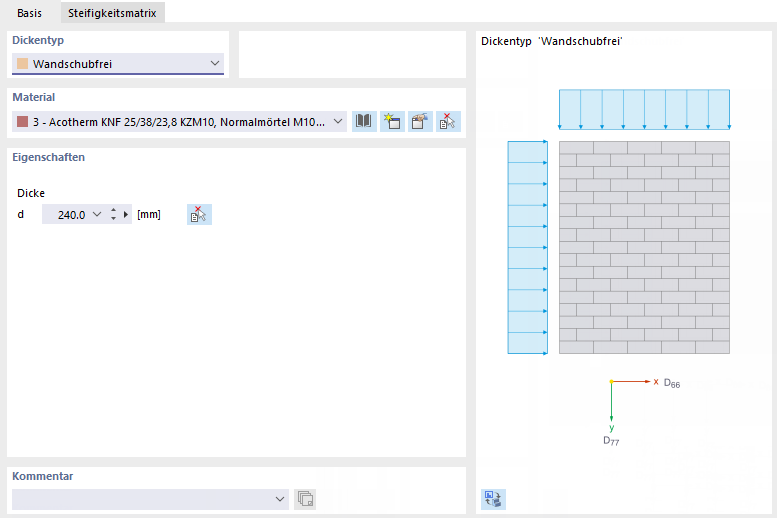The height and width of the screenshot is (518, 777).
Task: Open the comment library icon next to Kommentar
Action: point(305,499)
